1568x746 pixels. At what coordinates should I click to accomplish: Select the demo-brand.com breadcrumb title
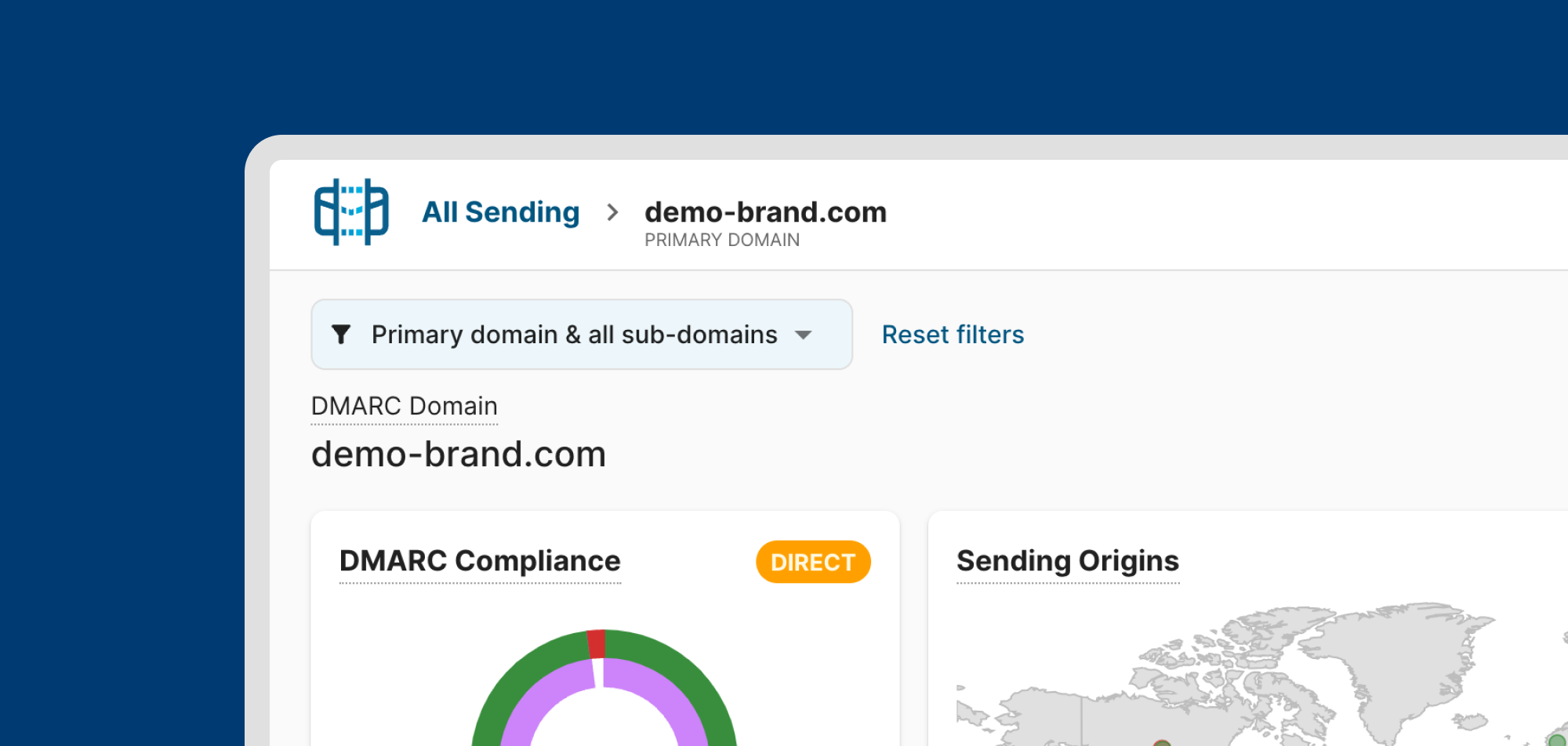pyautogui.click(x=765, y=212)
